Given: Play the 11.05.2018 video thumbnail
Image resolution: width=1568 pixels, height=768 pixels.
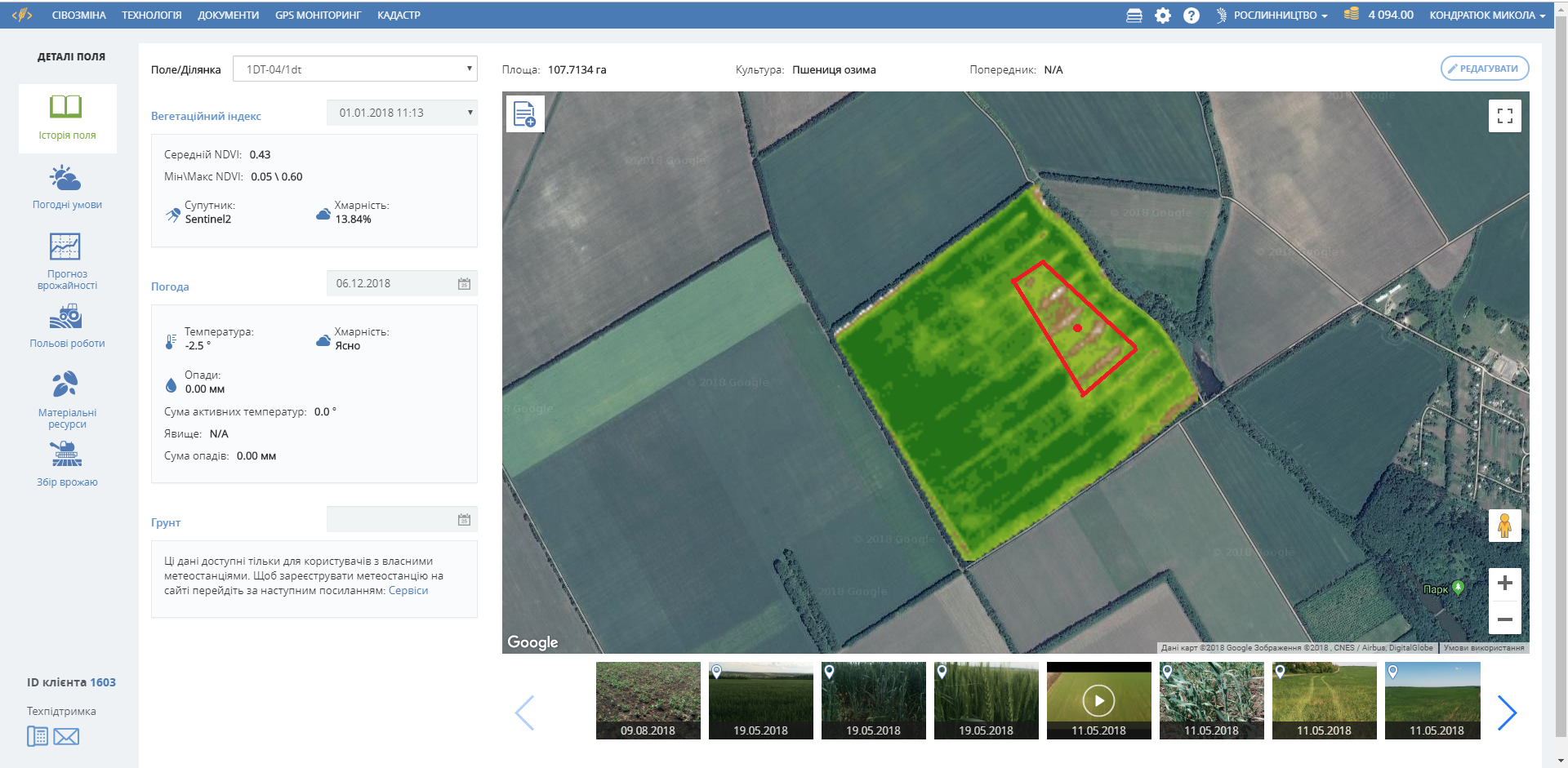Looking at the screenshot, I should 1098,700.
